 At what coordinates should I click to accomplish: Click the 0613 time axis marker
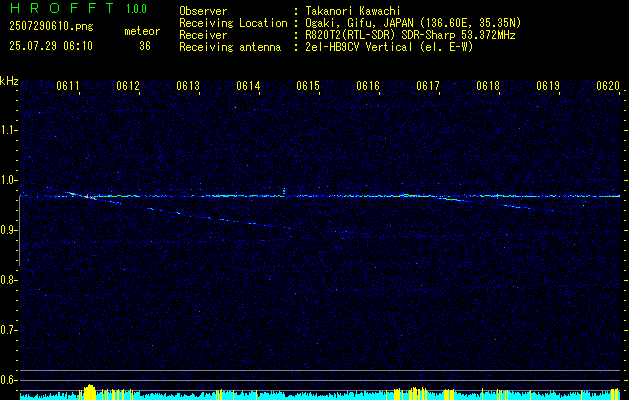188,86
